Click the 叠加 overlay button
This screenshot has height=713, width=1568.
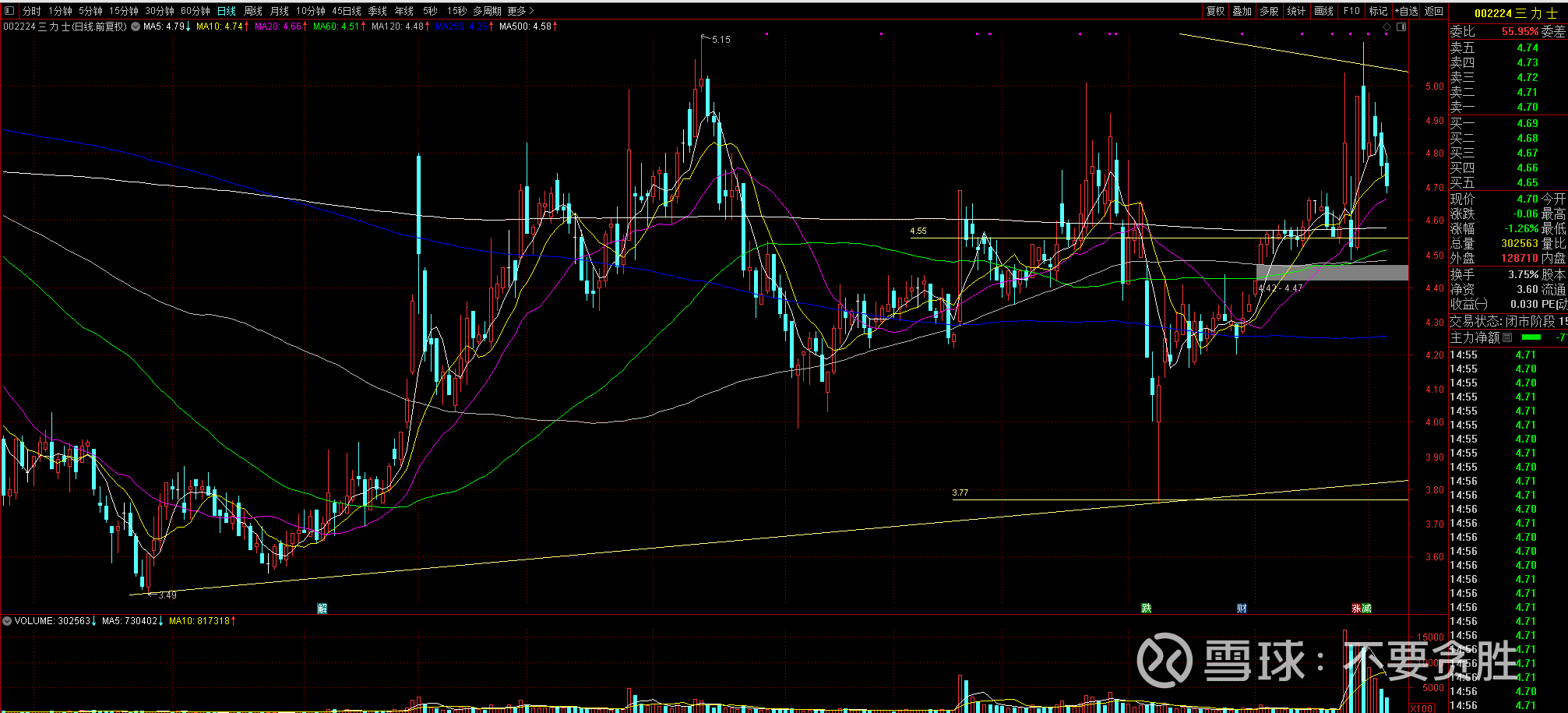1242,11
